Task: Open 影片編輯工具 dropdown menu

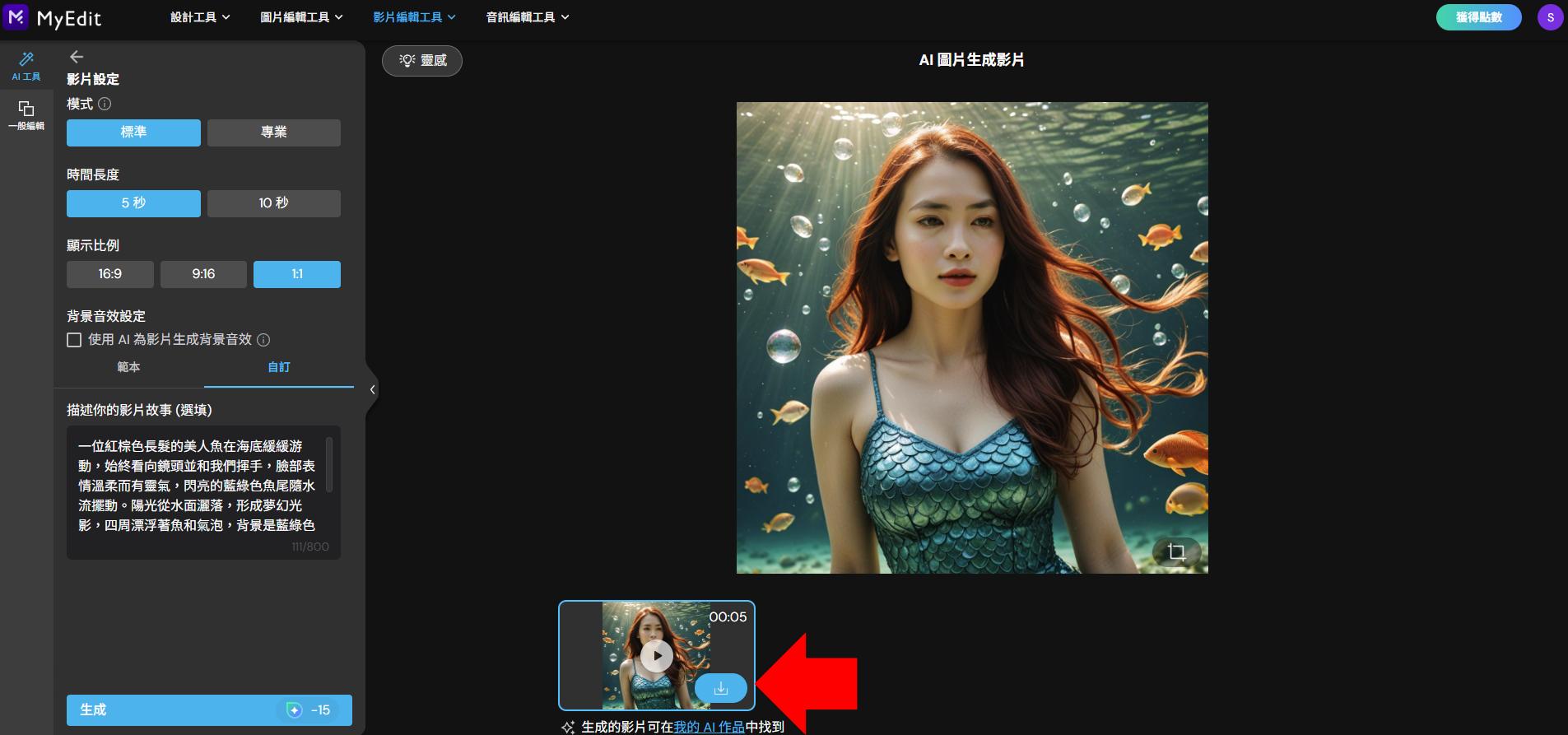Action: pos(414,17)
